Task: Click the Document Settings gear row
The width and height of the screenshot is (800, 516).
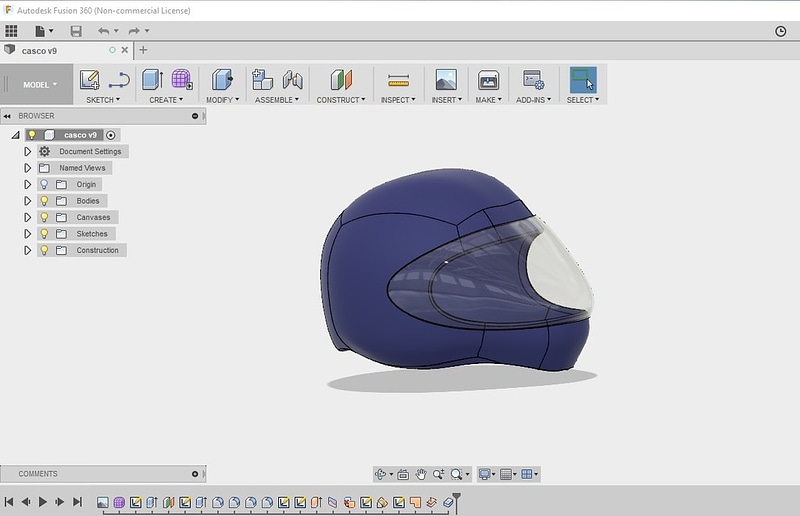Action: point(83,152)
